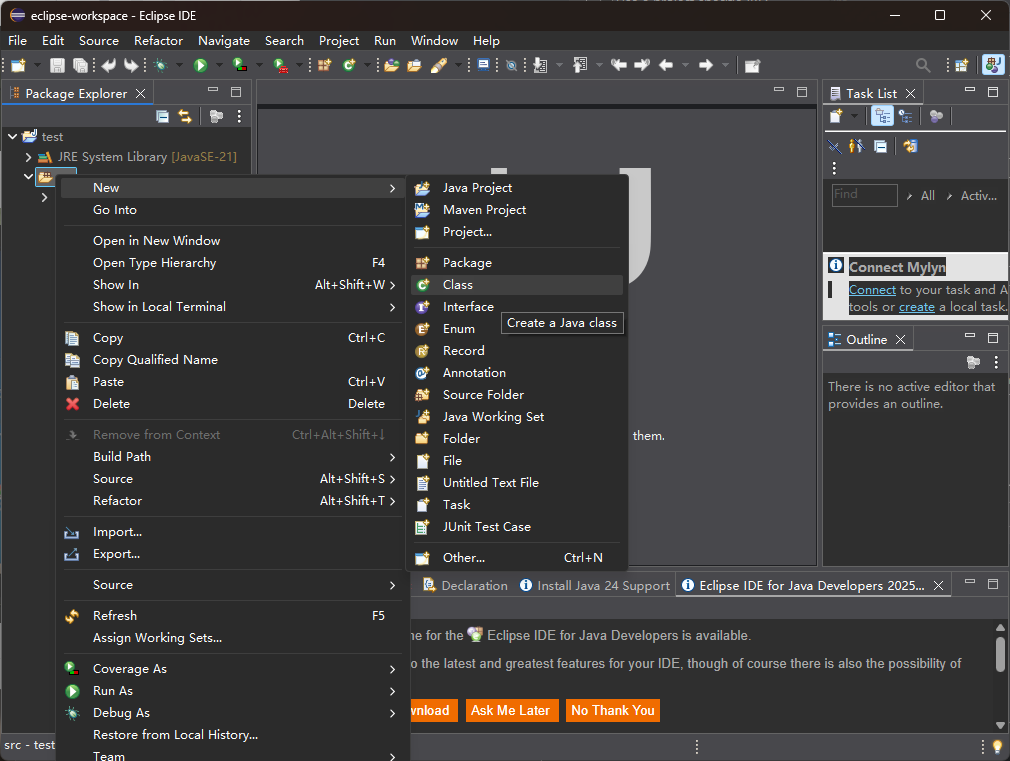
Task: Click Find field in Task List
Action: pyautogui.click(x=864, y=195)
